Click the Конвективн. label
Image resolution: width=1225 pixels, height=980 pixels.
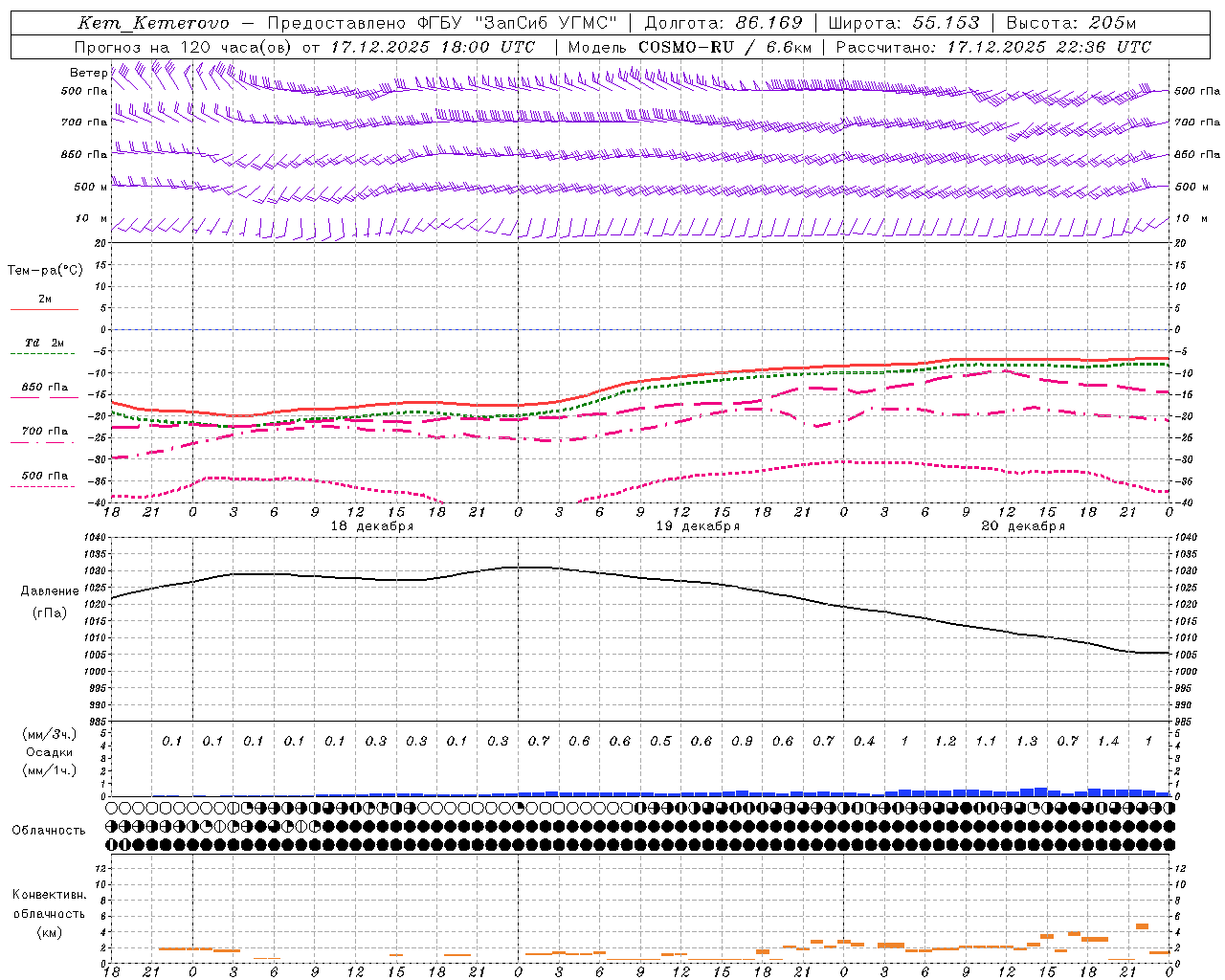pyautogui.click(x=49, y=895)
